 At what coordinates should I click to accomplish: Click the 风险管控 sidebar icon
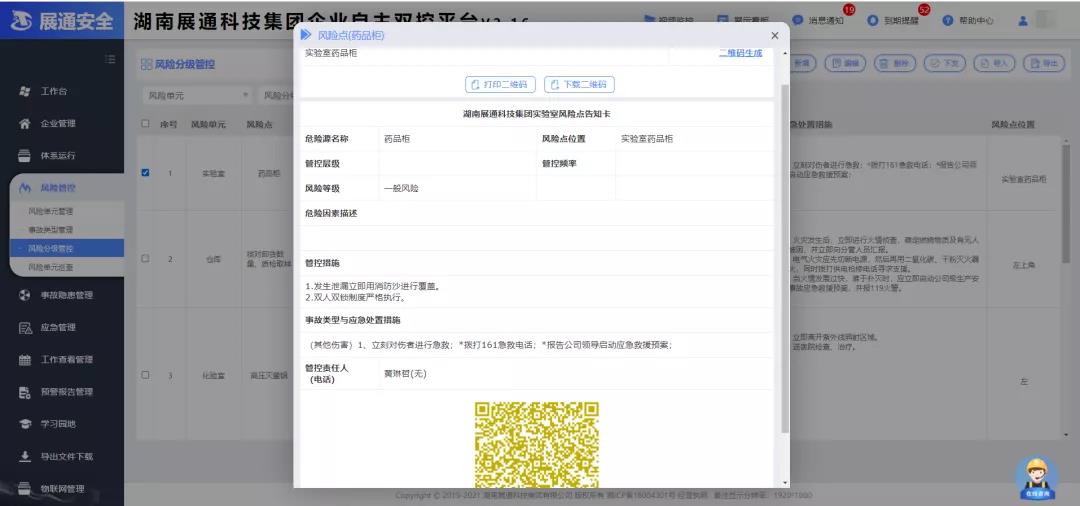coord(25,187)
